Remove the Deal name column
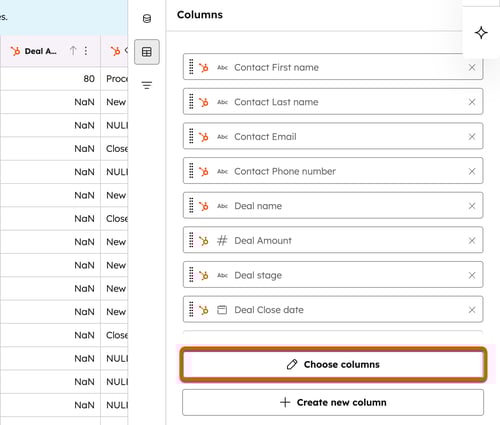Image resolution: width=500 pixels, height=425 pixels. pos(472,206)
